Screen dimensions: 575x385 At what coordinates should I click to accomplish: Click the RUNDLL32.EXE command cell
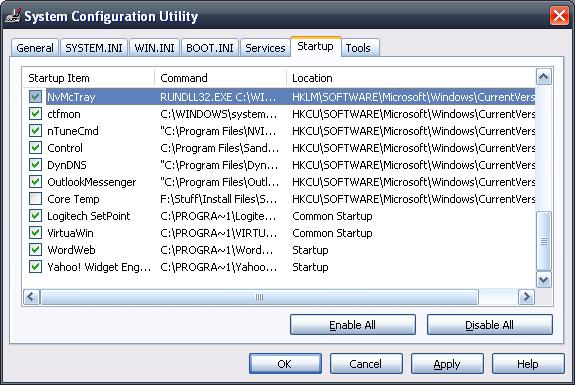point(218,97)
